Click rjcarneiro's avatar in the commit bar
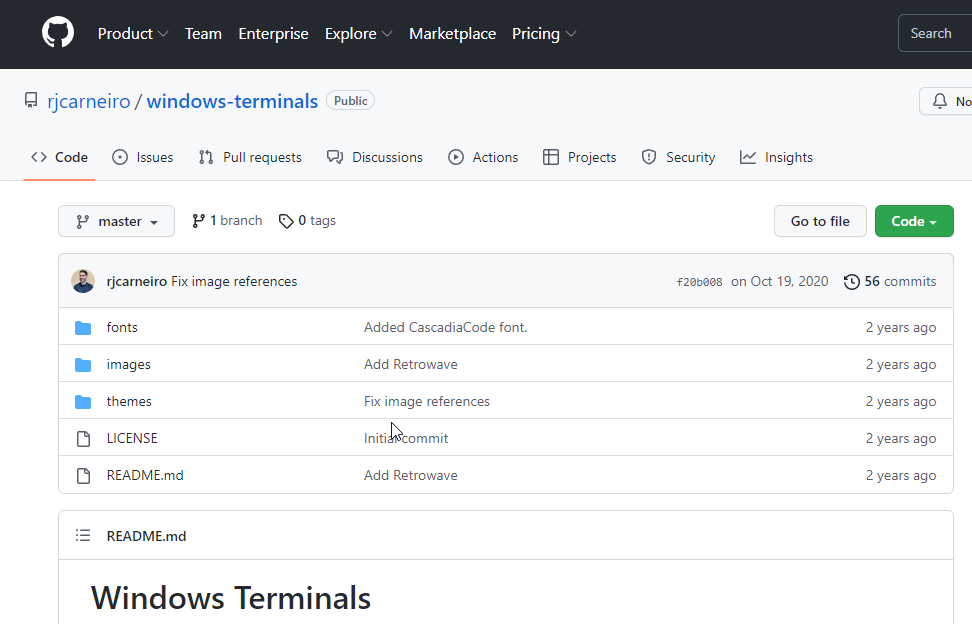Image resolution: width=972 pixels, height=624 pixels. (83, 281)
